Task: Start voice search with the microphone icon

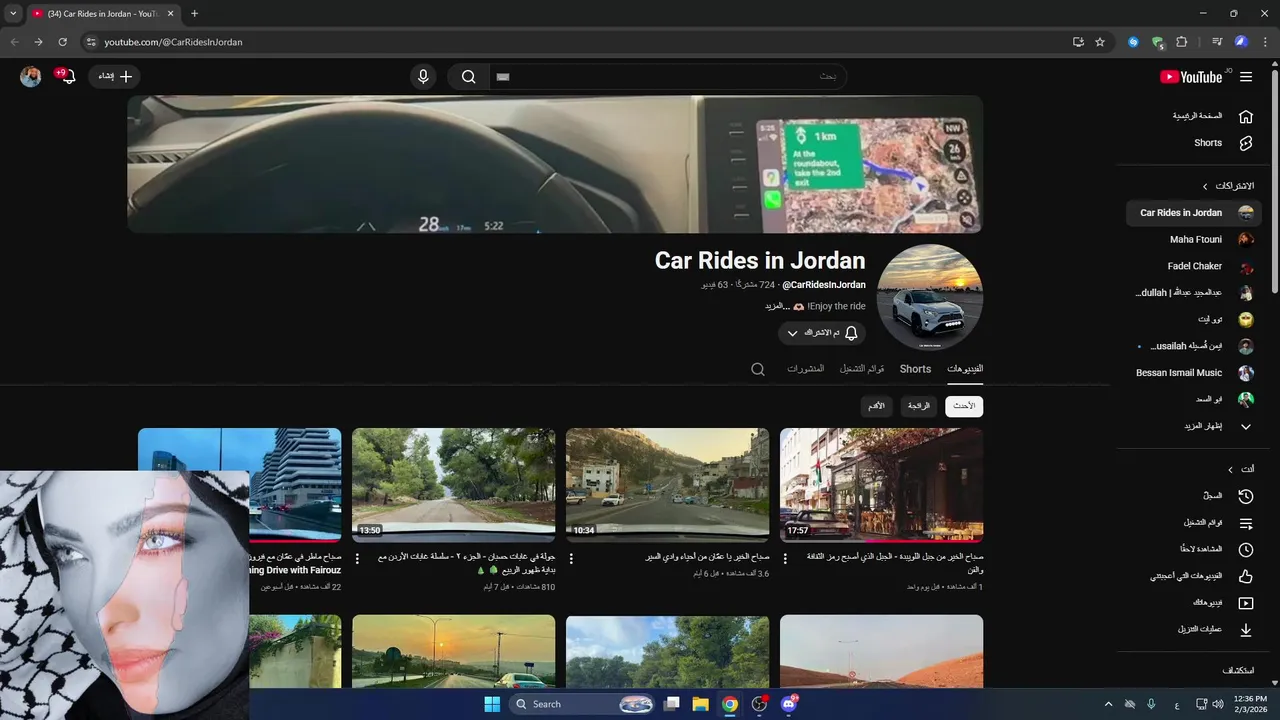Action: point(423,77)
